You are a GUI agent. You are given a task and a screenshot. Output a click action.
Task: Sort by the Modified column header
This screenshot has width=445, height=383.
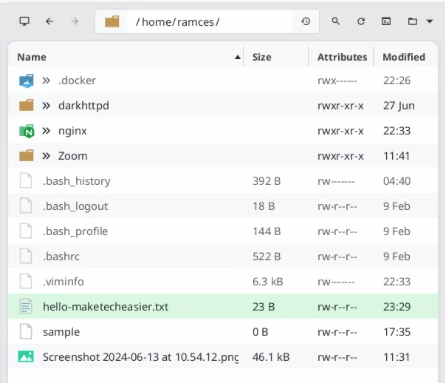pyautogui.click(x=405, y=57)
